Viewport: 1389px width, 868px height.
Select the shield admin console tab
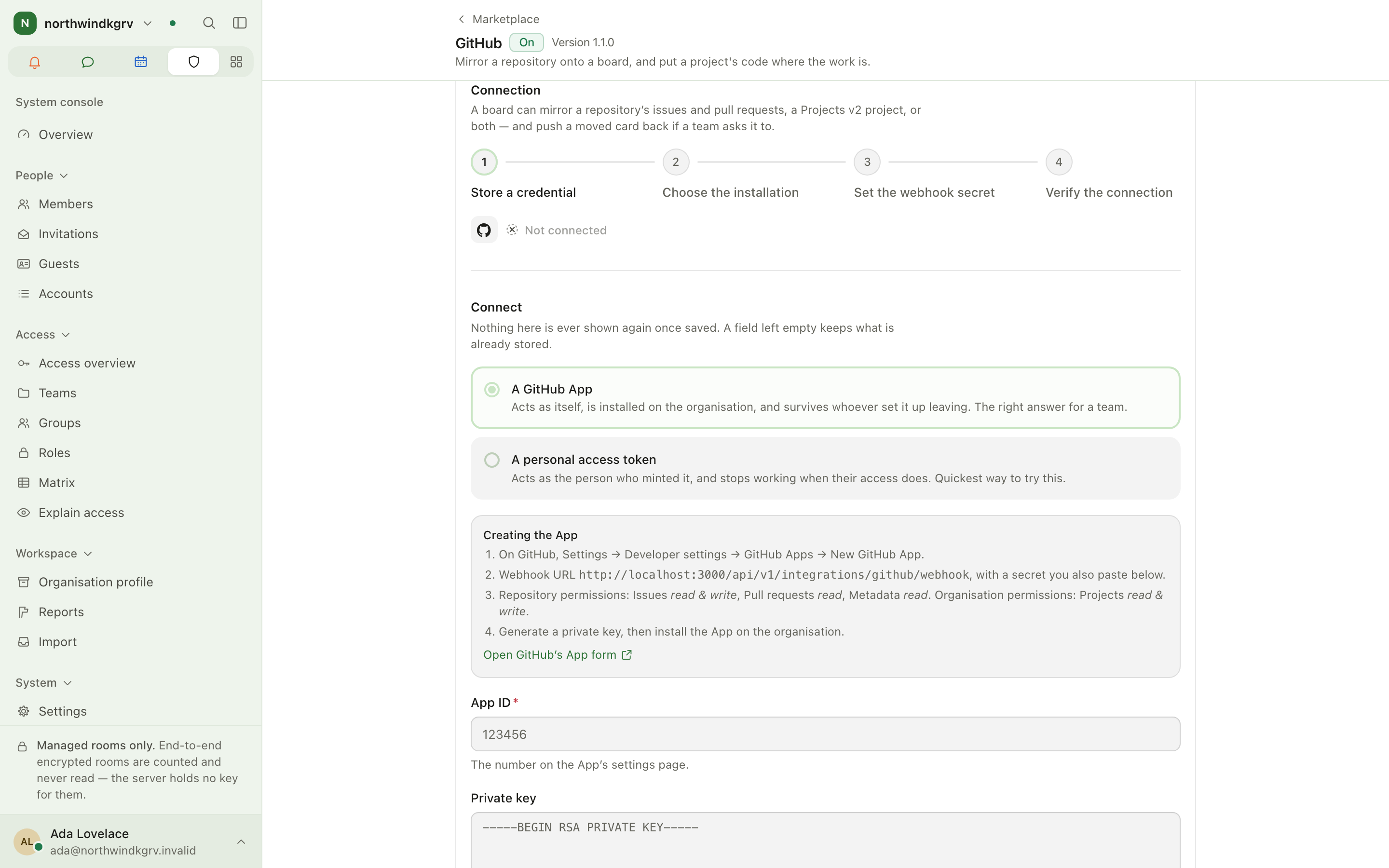coord(193,62)
